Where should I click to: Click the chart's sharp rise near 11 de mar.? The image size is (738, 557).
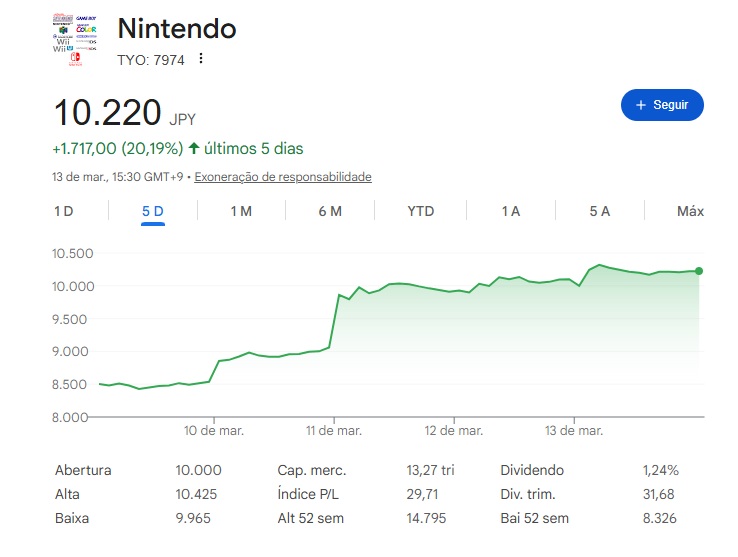point(334,320)
